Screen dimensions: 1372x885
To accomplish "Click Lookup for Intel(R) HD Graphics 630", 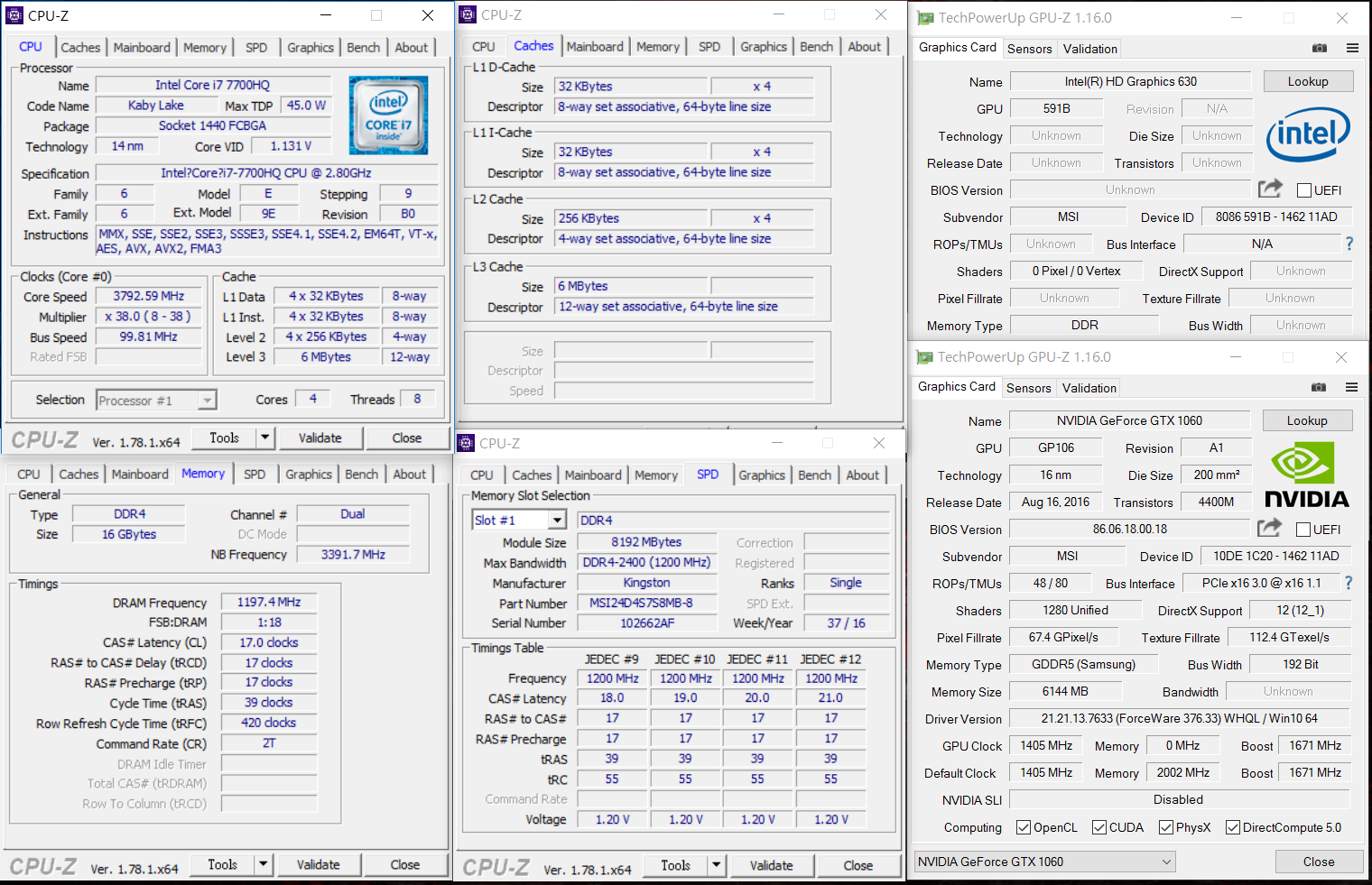I will pyautogui.click(x=1308, y=81).
